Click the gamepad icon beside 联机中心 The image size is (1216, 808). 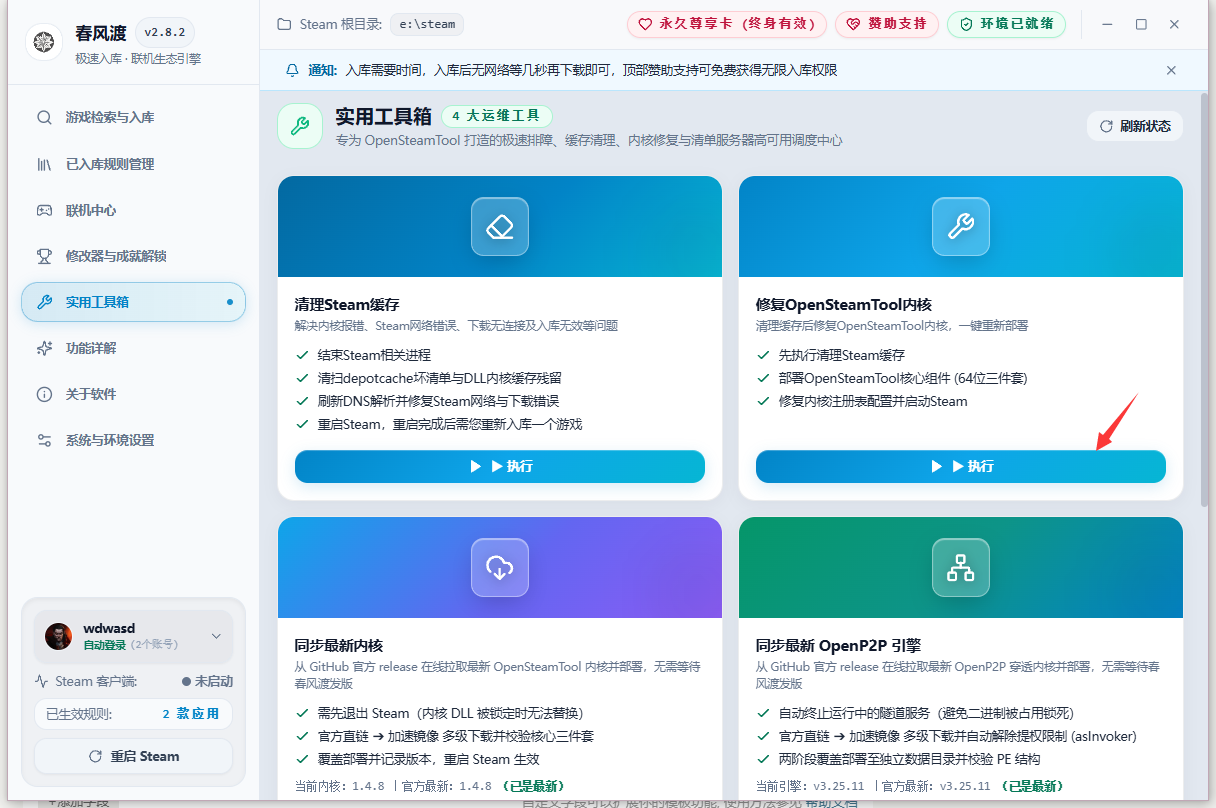coord(44,210)
